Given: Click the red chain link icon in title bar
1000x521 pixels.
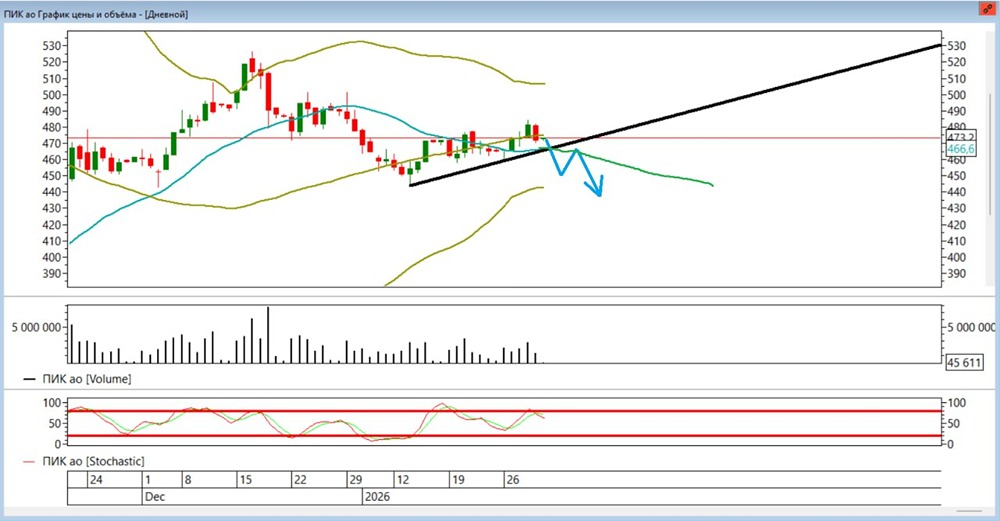Looking at the screenshot, I should (988, 9).
